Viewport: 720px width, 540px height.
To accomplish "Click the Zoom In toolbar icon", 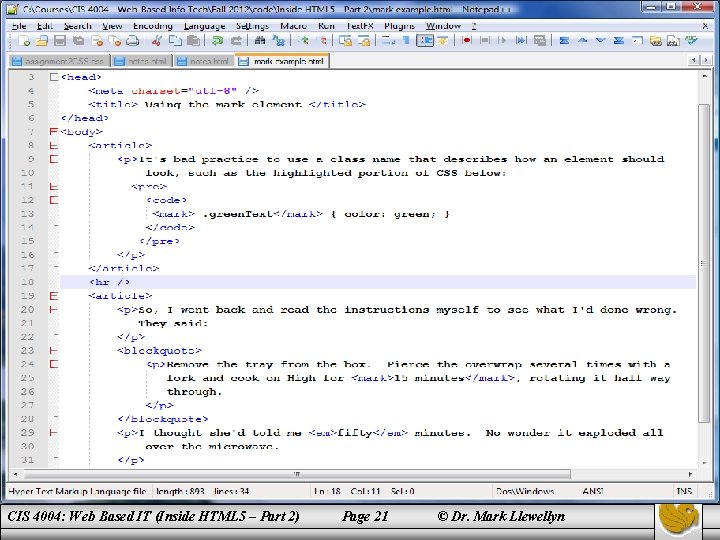I will pos(303,41).
